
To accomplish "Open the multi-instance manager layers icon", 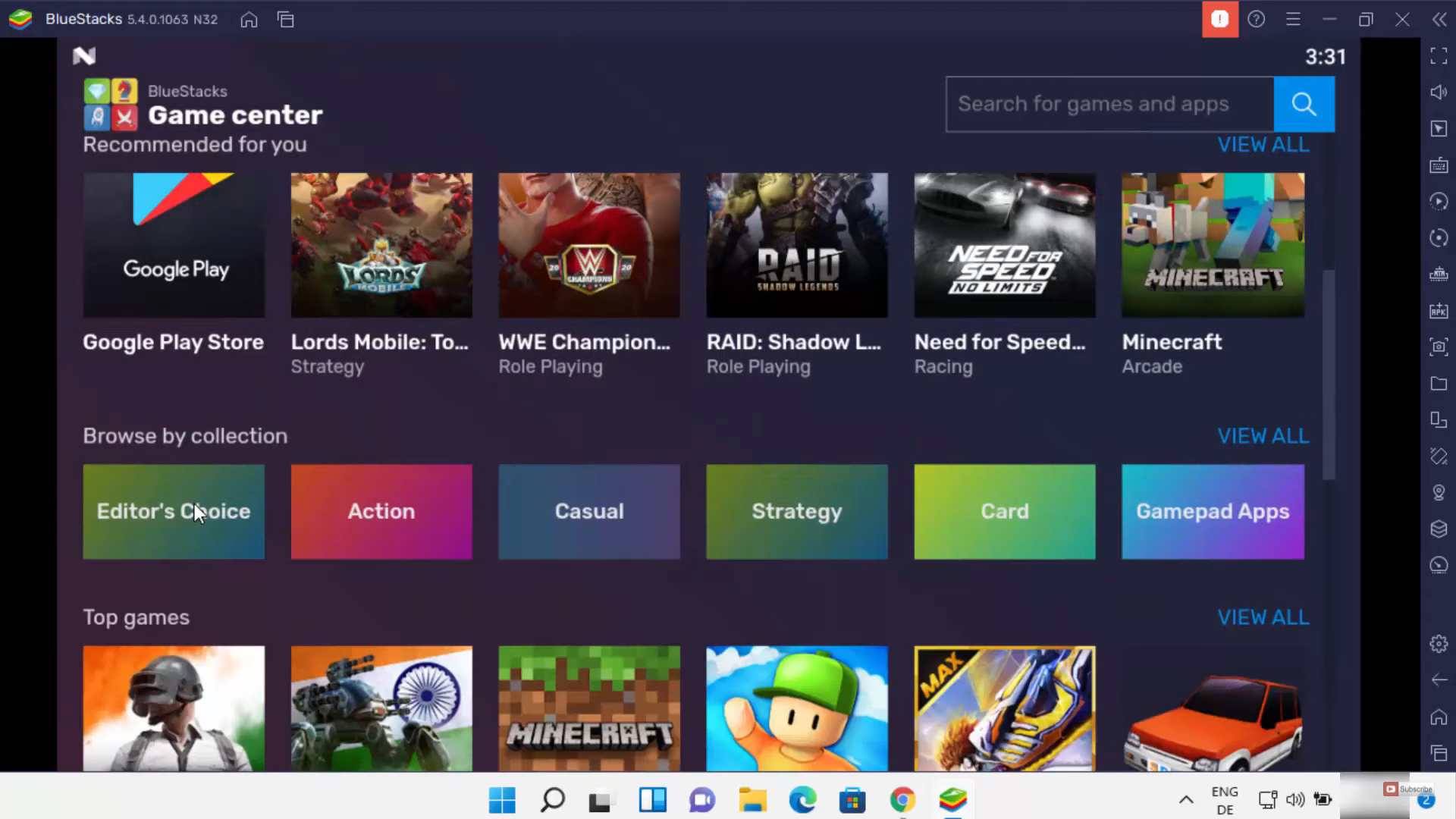I will tap(1439, 529).
